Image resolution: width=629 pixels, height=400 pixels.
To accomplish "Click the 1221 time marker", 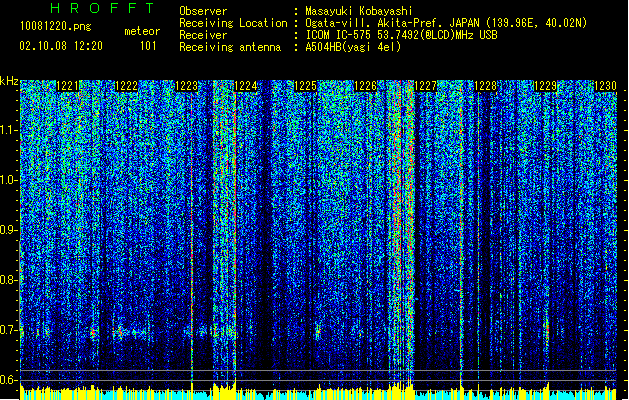I will tap(67, 86).
